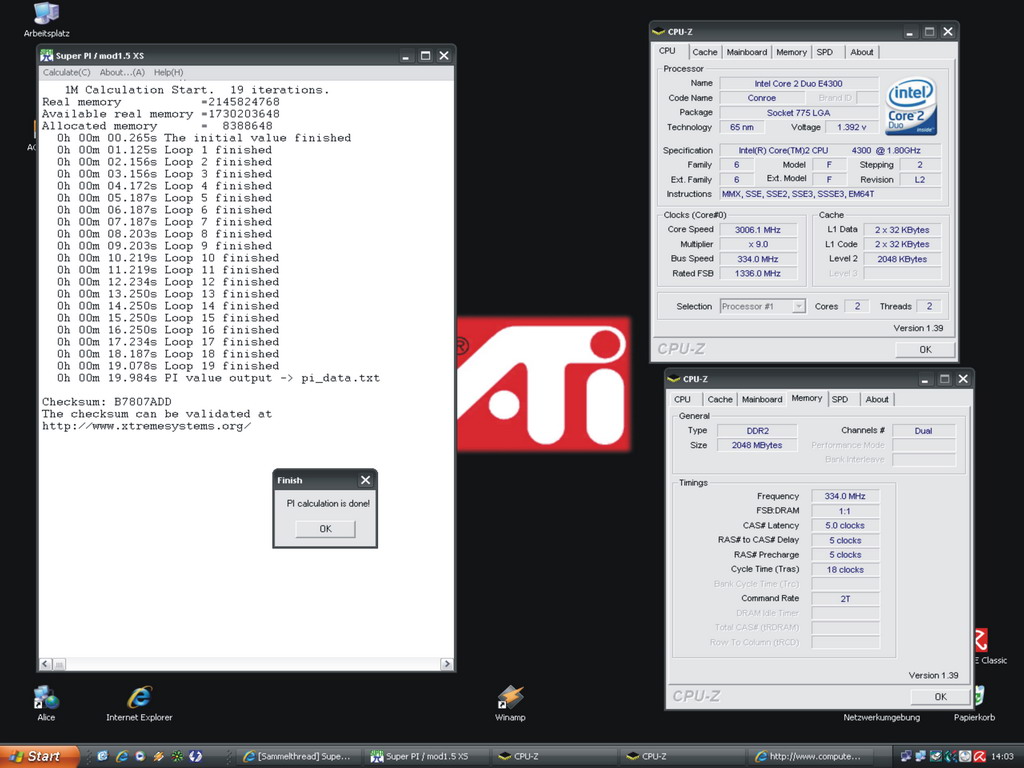Switch to Super PI / mod1.5 XS taskbar button
Screen dimensions: 1024x768
pyautogui.click(x=426, y=756)
